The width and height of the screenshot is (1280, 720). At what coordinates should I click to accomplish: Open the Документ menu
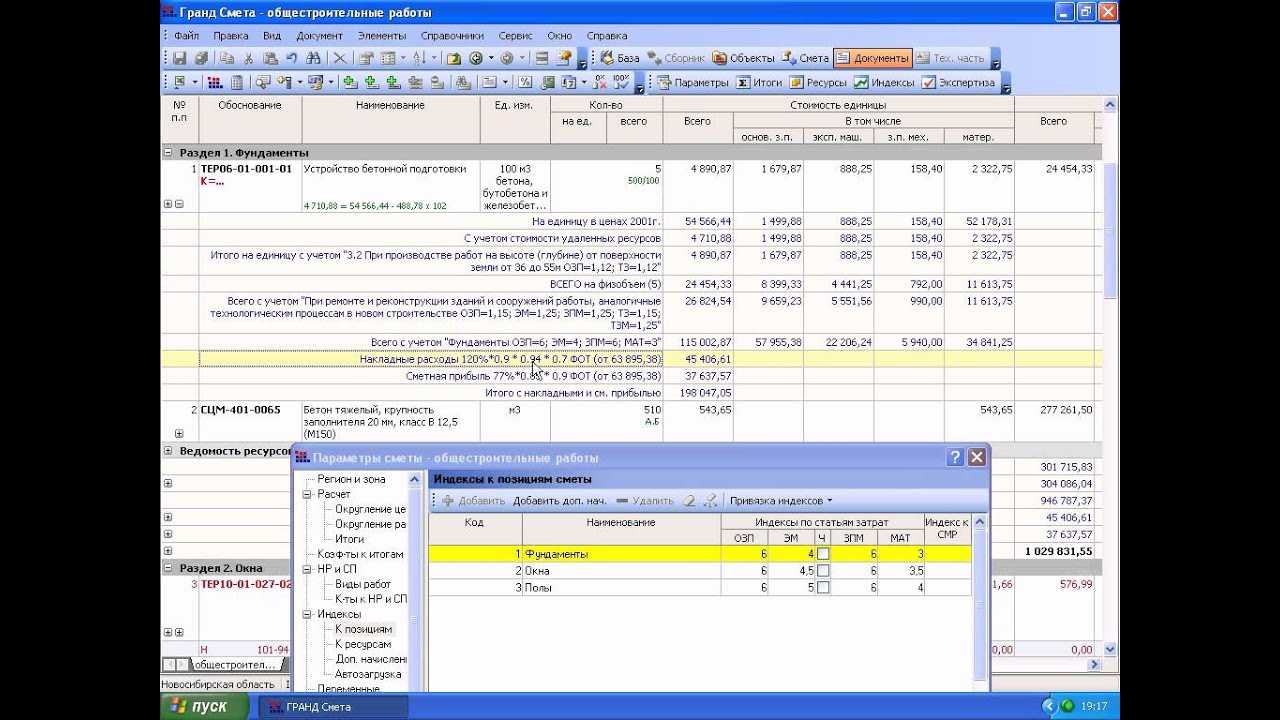click(x=319, y=35)
